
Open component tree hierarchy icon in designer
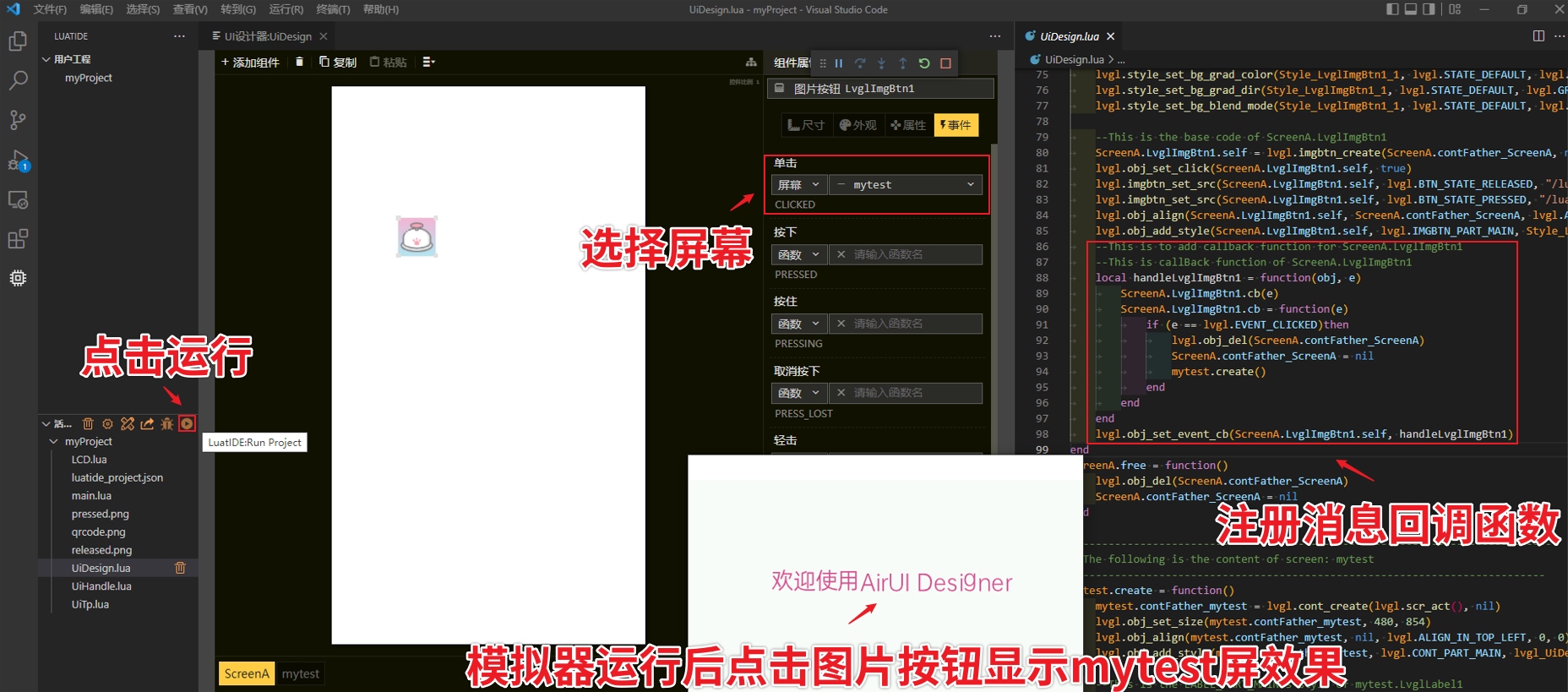(x=751, y=62)
